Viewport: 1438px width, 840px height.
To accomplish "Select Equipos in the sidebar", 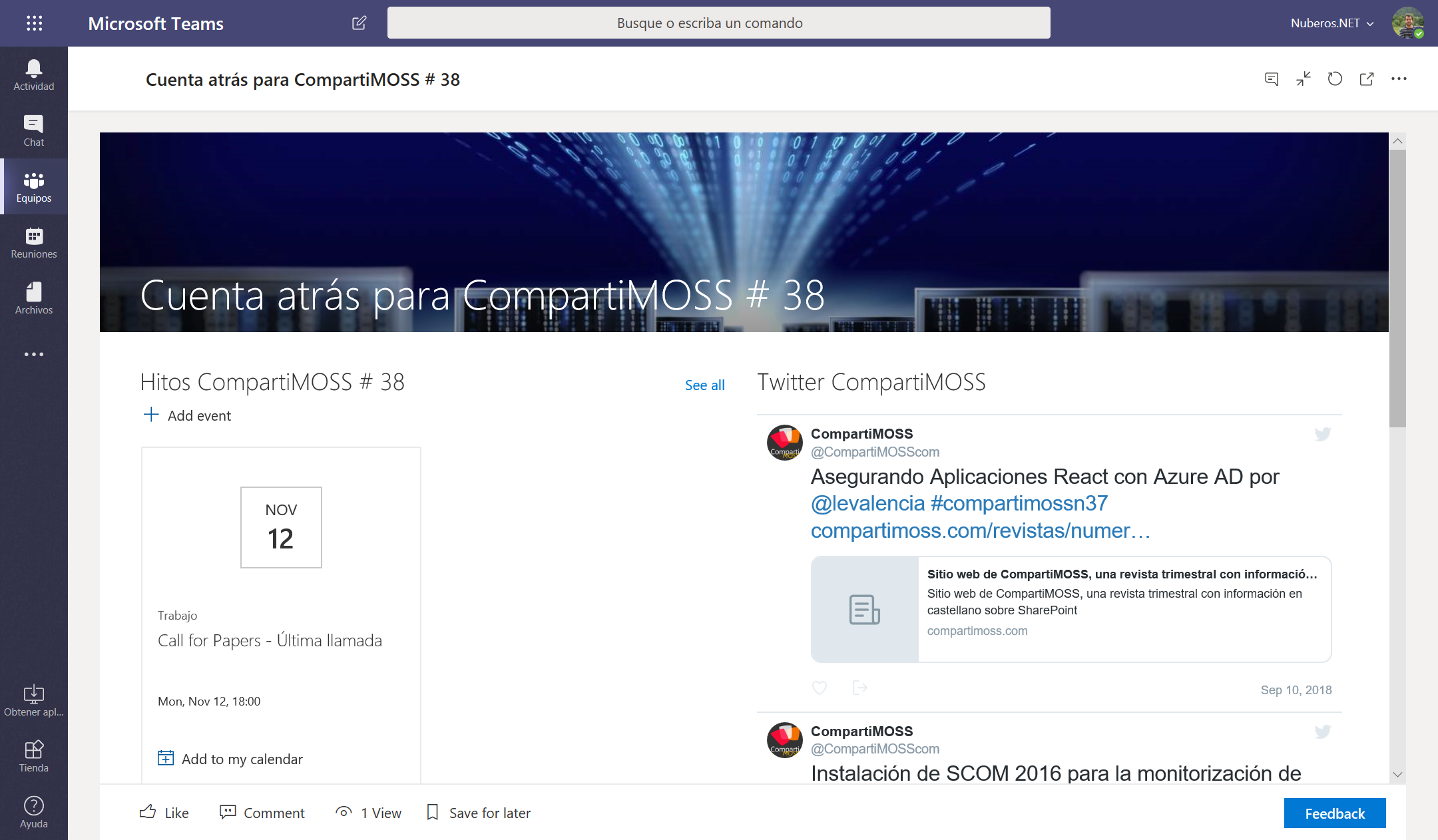I will [33, 184].
